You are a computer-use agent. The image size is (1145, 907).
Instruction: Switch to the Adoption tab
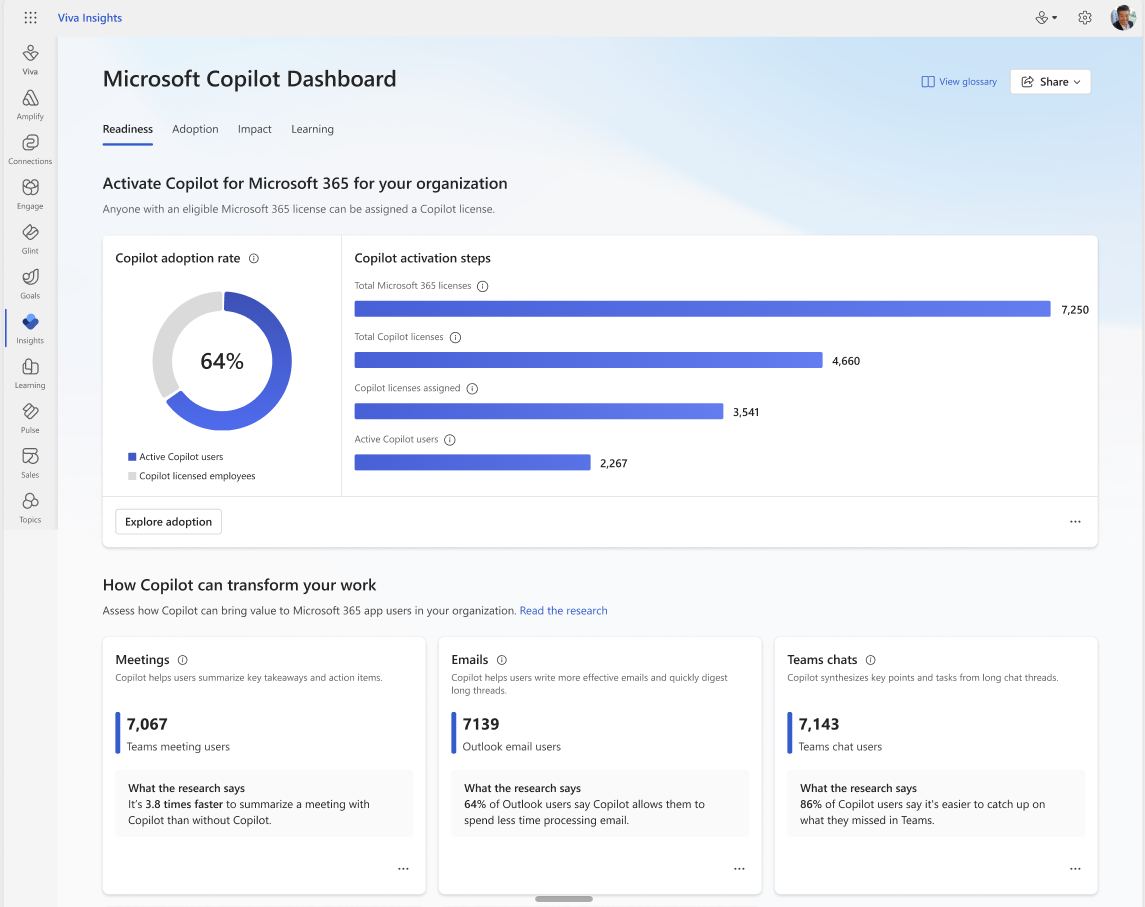tap(195, 129)
